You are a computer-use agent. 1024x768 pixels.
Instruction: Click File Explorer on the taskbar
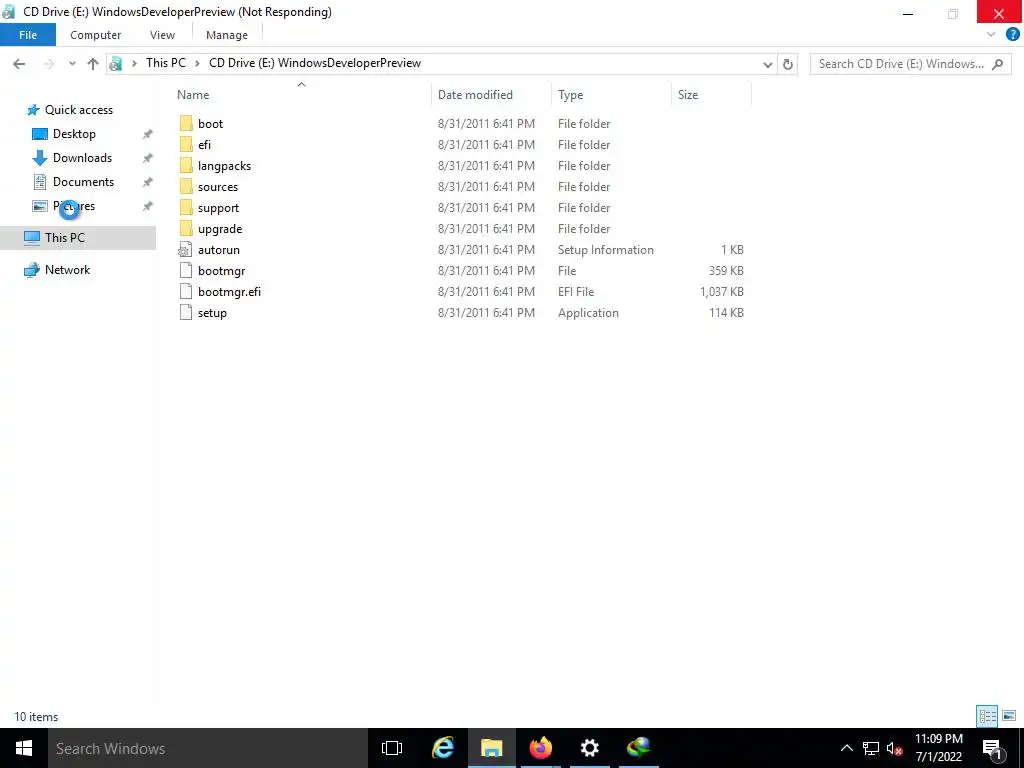pos(491,748)
